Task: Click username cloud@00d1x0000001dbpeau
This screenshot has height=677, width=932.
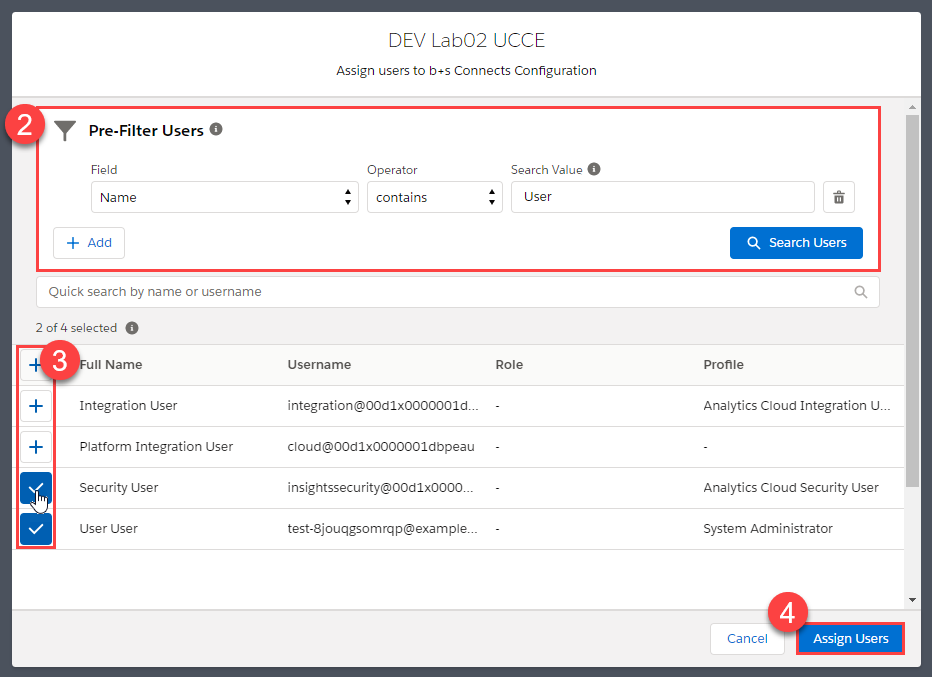Action: [381, 447]
